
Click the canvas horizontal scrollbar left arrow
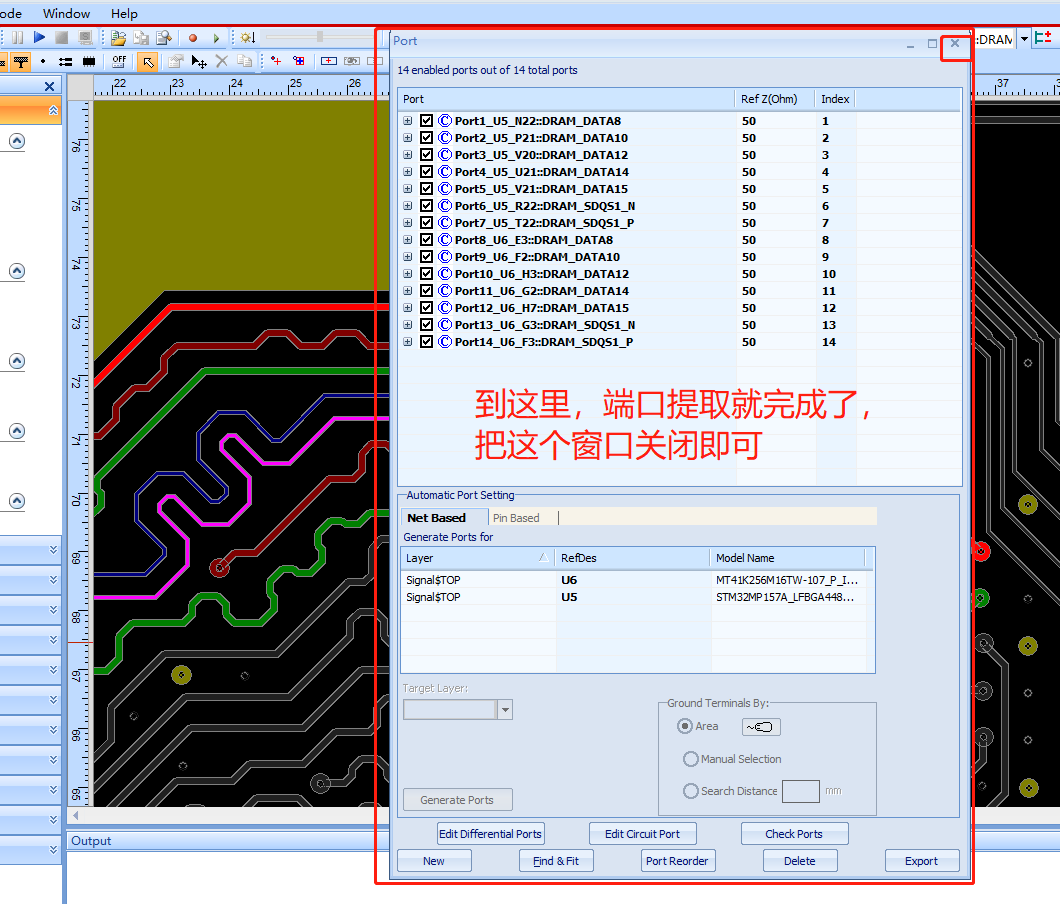(75, 815)
